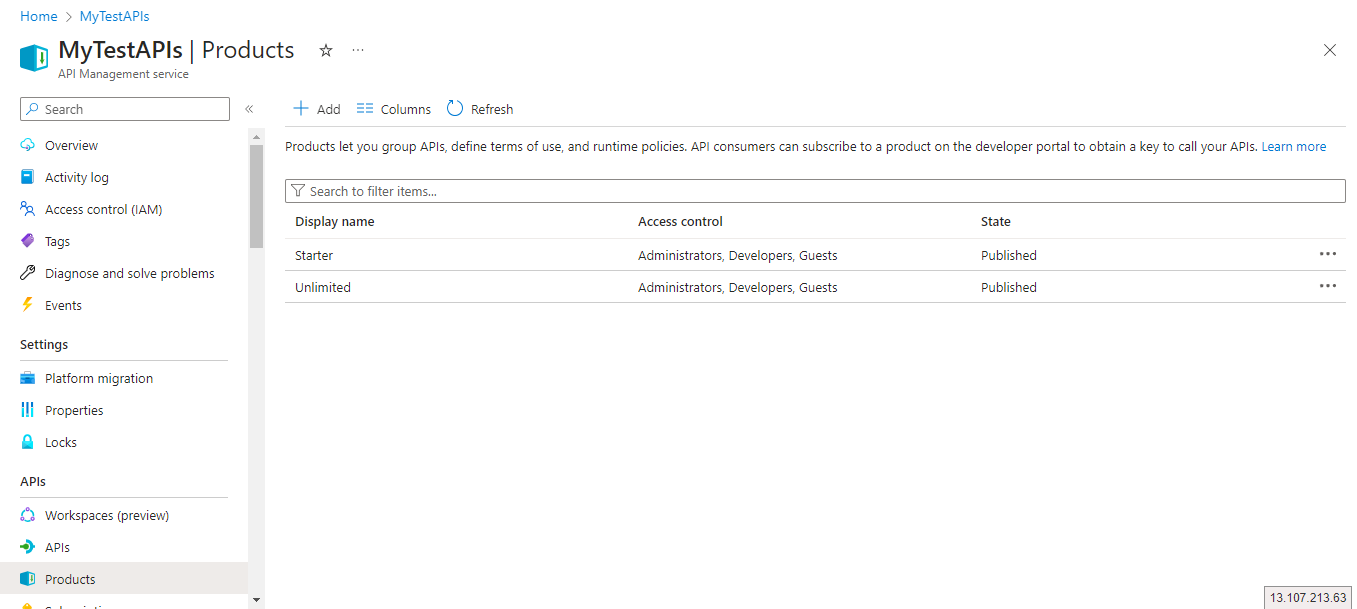Click the Workspaces preview icon
Image resolution: width=1357 pixels, height=609 pixels.
click(28, 515)
